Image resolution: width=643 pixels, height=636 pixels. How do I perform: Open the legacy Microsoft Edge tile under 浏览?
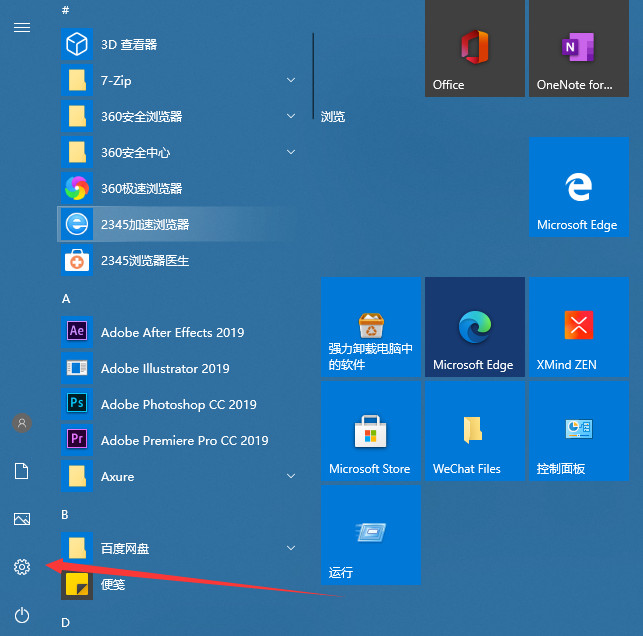[x=579, y=187]
